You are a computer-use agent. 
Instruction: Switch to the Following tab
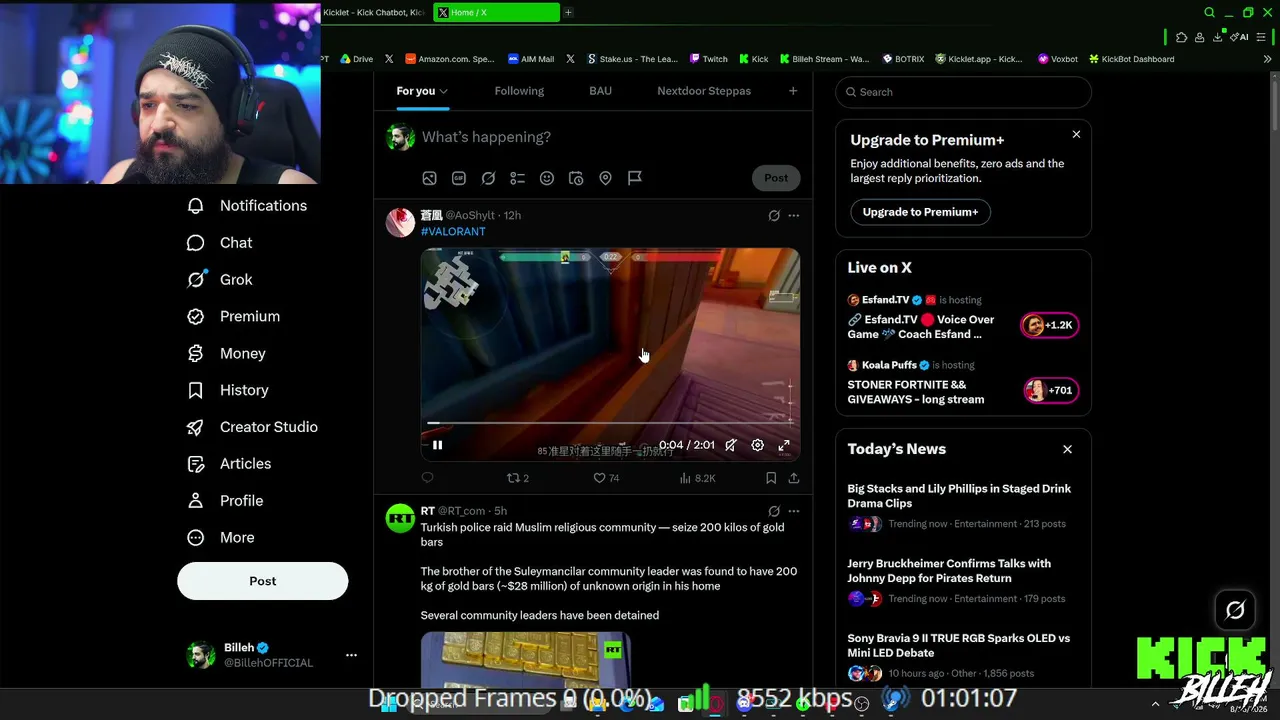(x=519, y=91)
